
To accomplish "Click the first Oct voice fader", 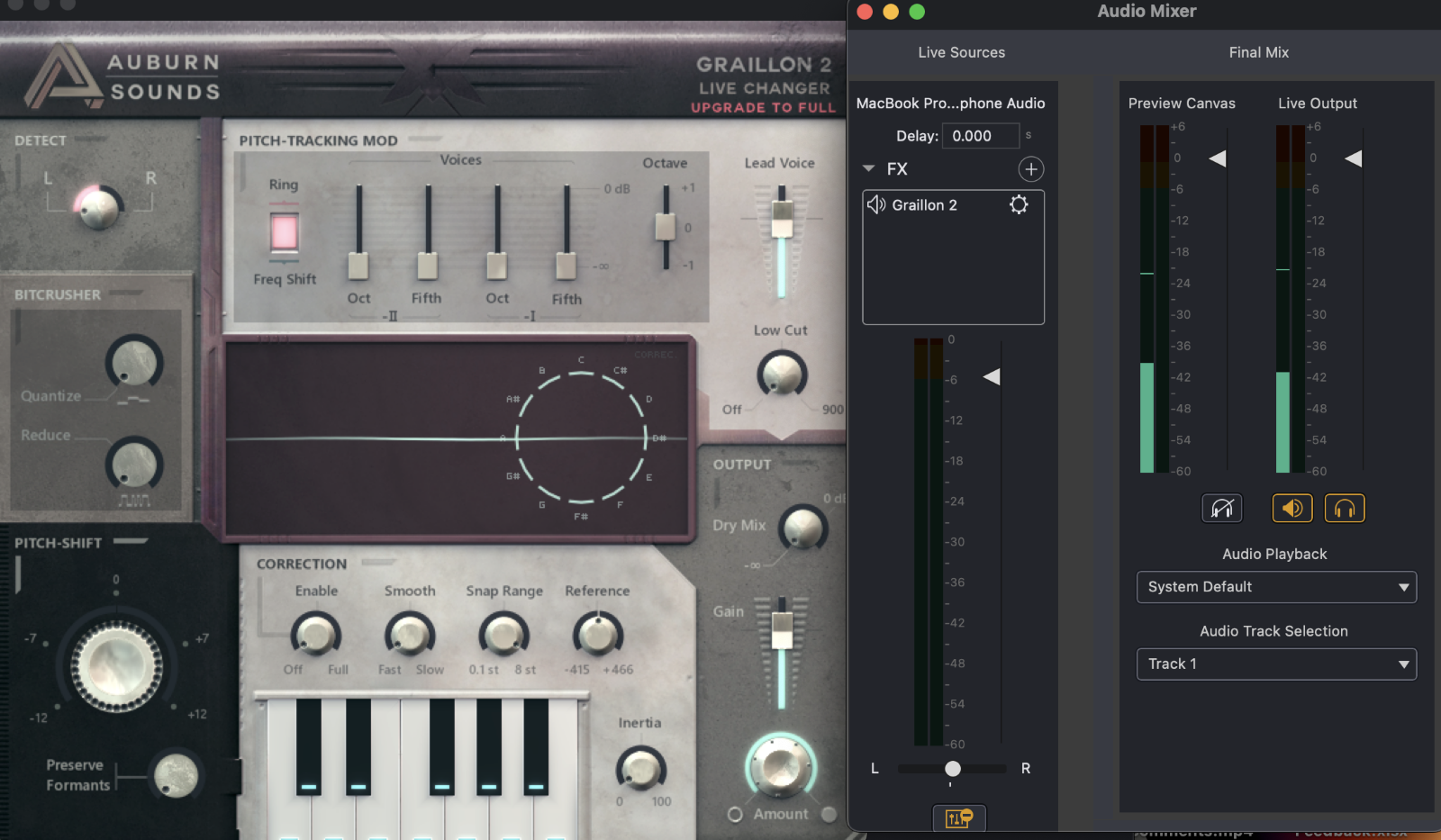I will [358, 266].
